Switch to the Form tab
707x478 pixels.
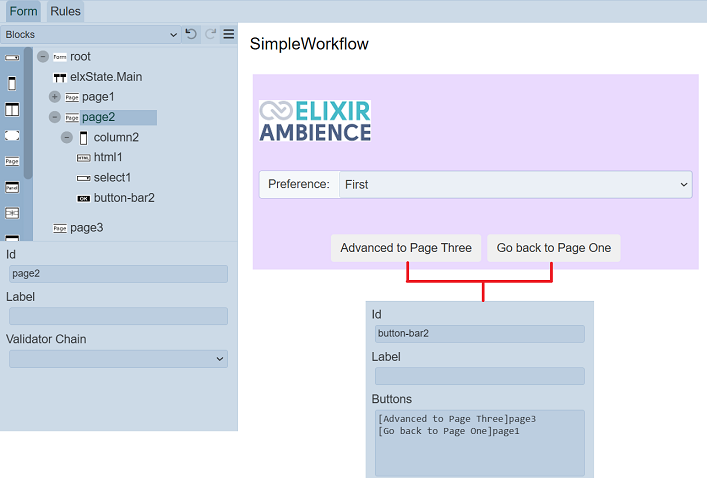23,11
